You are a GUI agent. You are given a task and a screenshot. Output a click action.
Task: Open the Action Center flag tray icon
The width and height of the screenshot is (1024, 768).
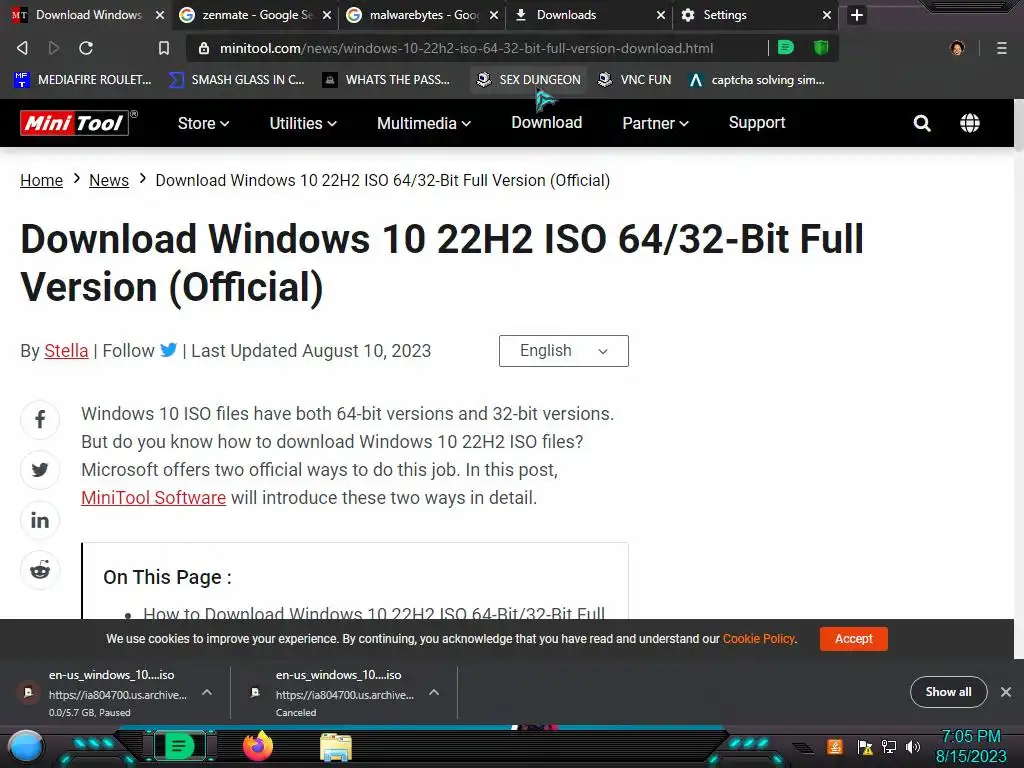pyautogui.click(x=865, y=746)
